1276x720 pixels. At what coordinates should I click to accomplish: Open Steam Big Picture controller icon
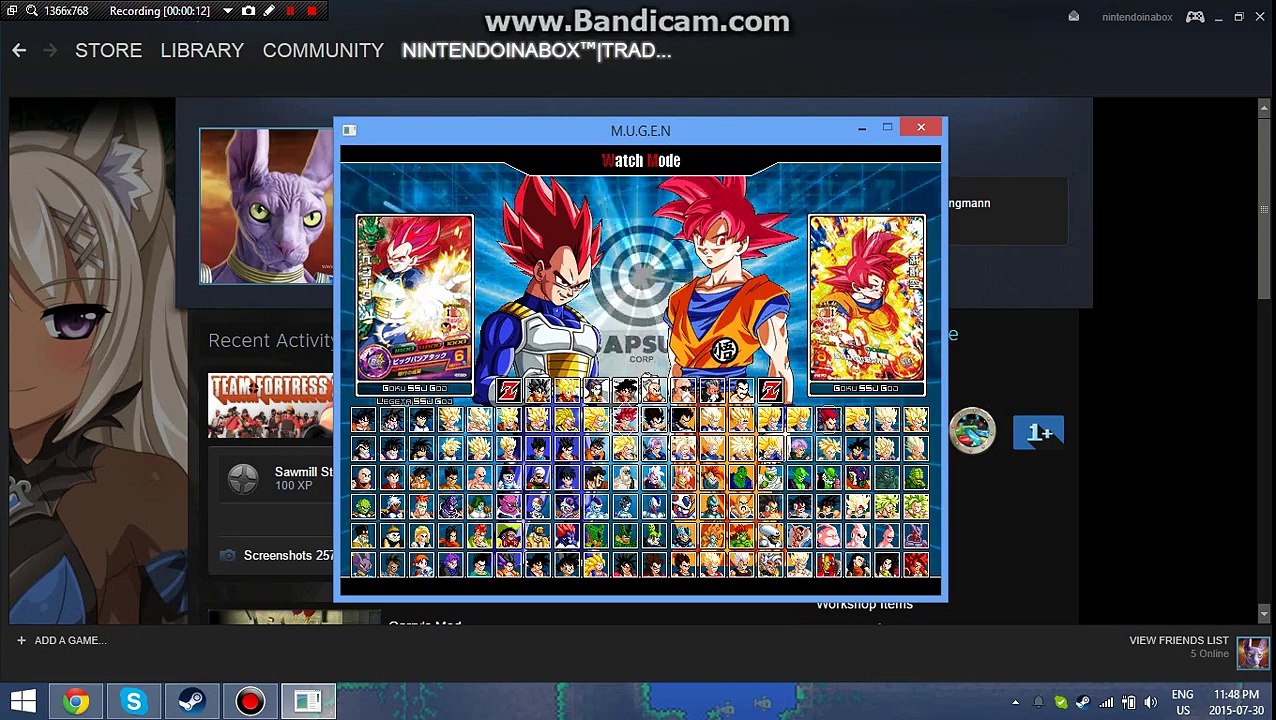coord(1195,17)
